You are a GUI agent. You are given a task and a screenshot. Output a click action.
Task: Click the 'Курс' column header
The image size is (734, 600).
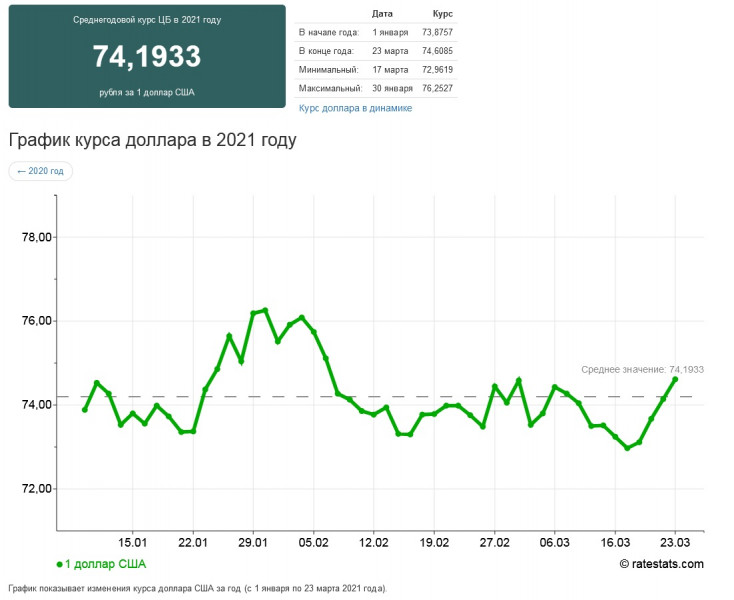(442, 14)
